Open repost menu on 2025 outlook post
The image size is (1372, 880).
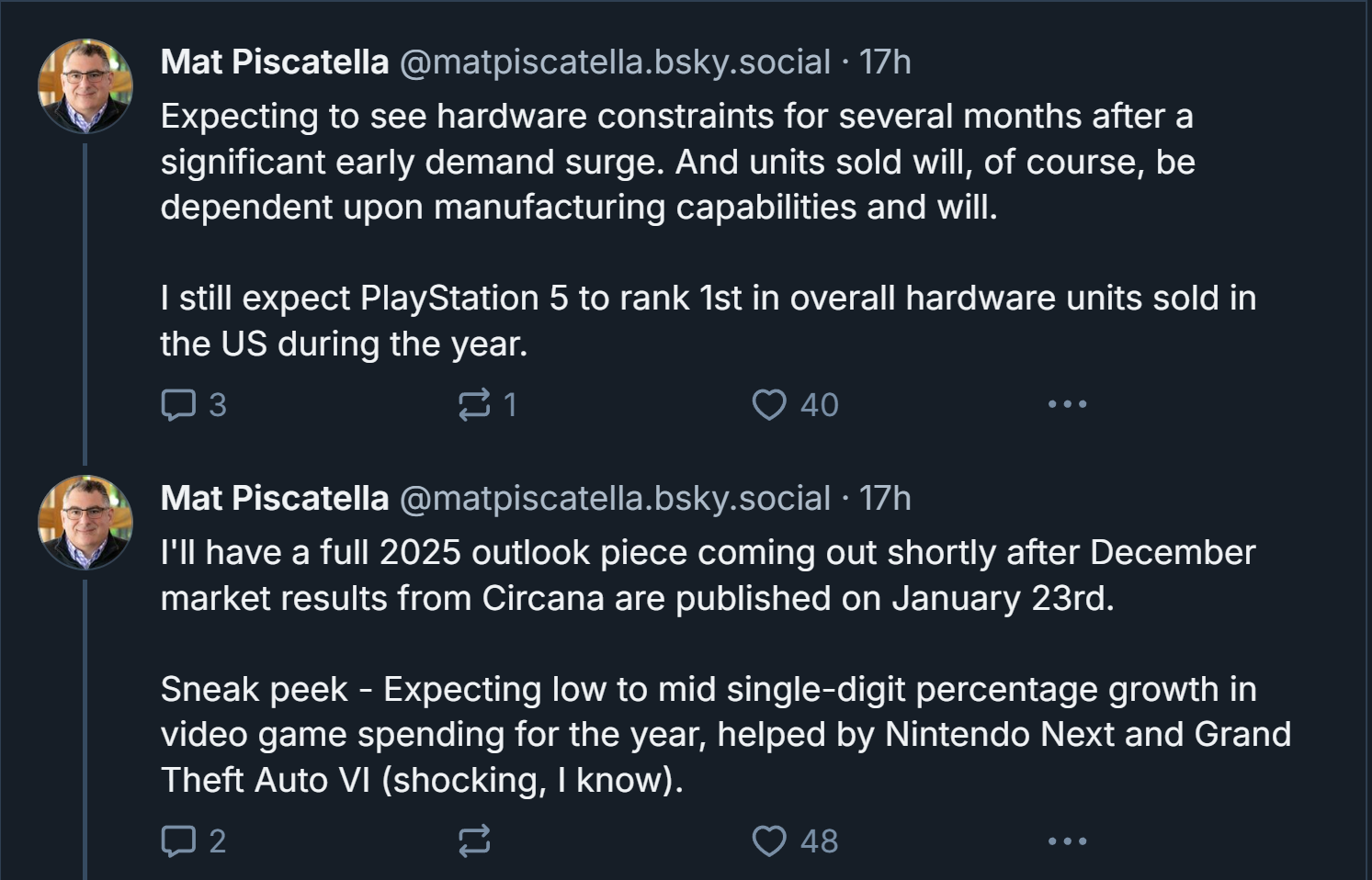[474, 841]
